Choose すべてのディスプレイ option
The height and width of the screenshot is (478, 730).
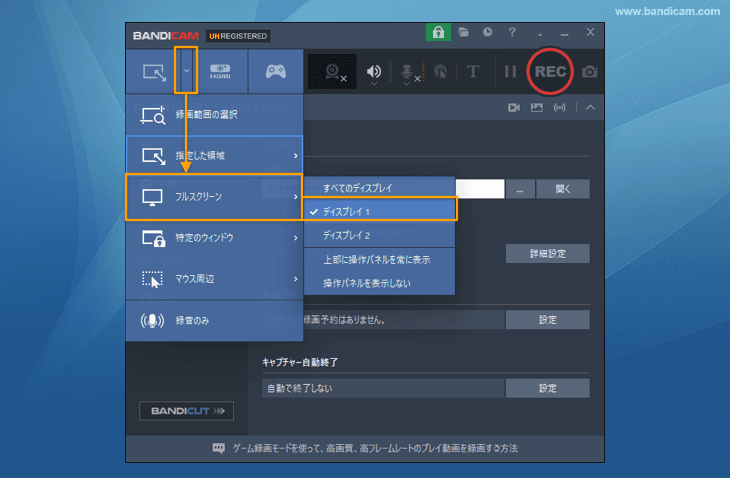click(x=379, y=188)
